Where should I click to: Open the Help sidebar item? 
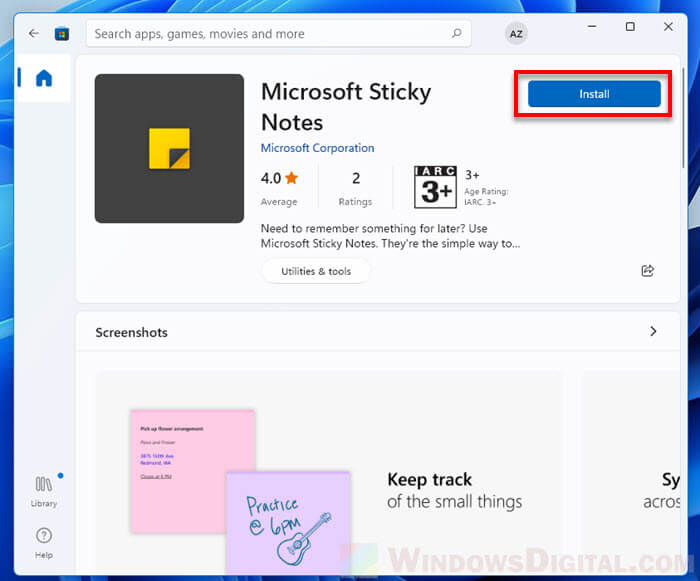44,543
